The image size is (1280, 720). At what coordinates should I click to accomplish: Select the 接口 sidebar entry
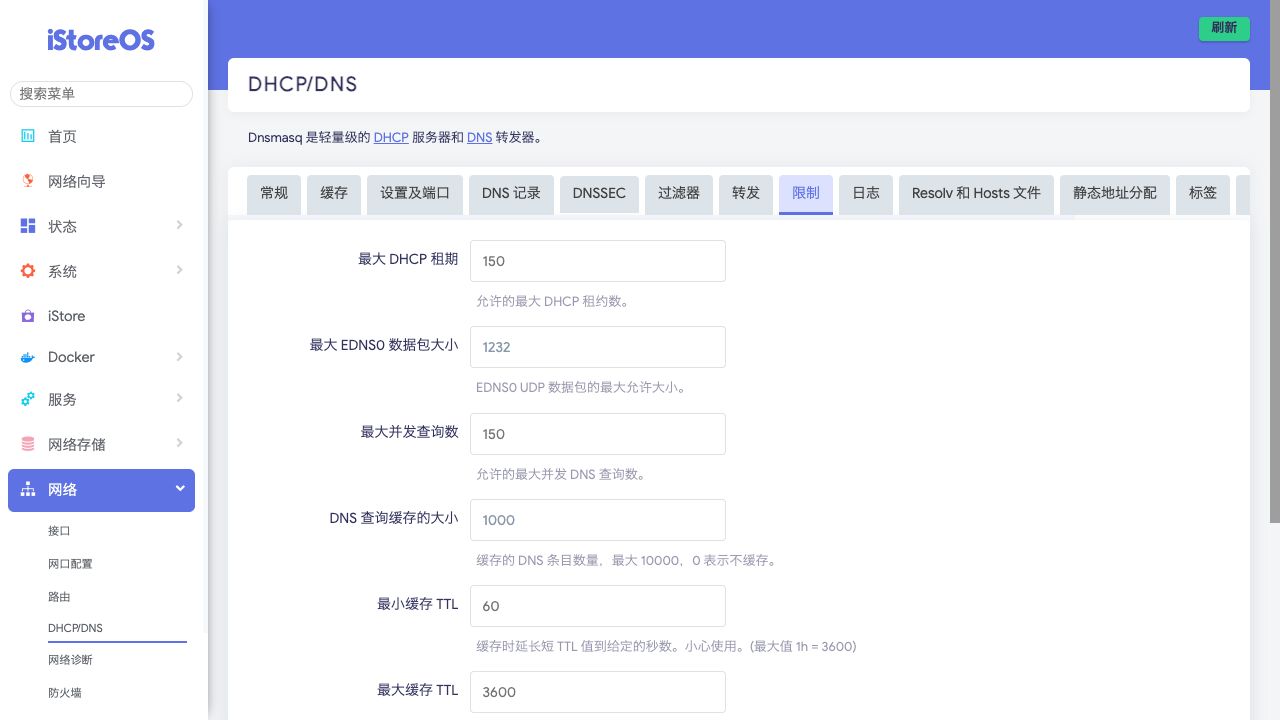(x=59, y=531)
